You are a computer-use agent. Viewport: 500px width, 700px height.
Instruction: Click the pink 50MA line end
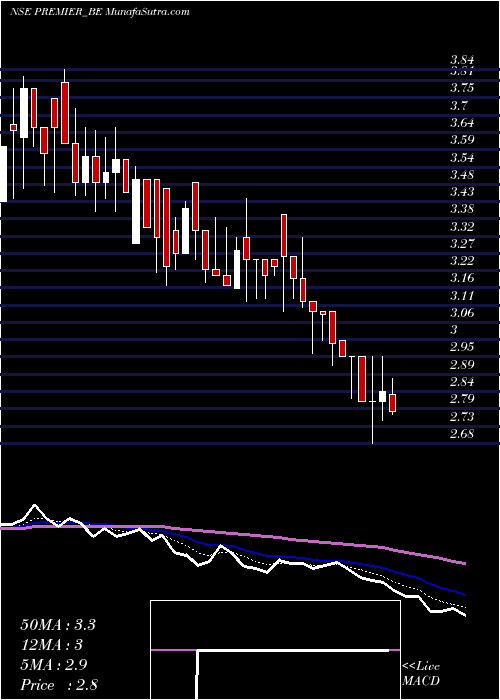(464, 563)
